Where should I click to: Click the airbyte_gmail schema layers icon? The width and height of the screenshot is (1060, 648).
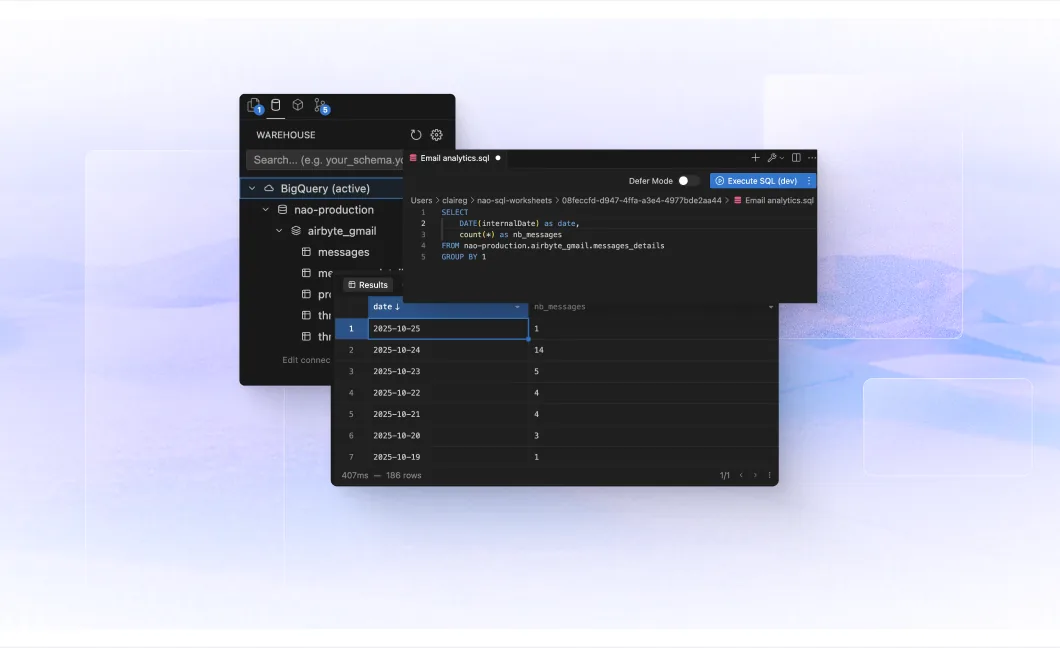click(296, 230)
